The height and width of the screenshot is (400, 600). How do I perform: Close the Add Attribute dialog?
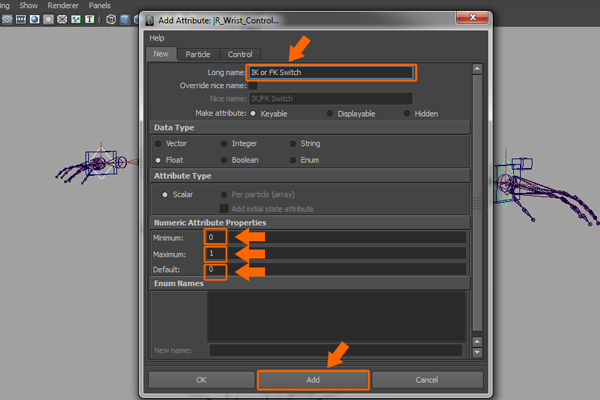[473, 17]
